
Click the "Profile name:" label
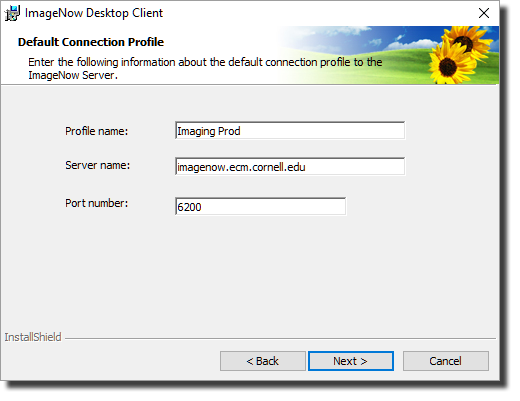coord(96,131)
